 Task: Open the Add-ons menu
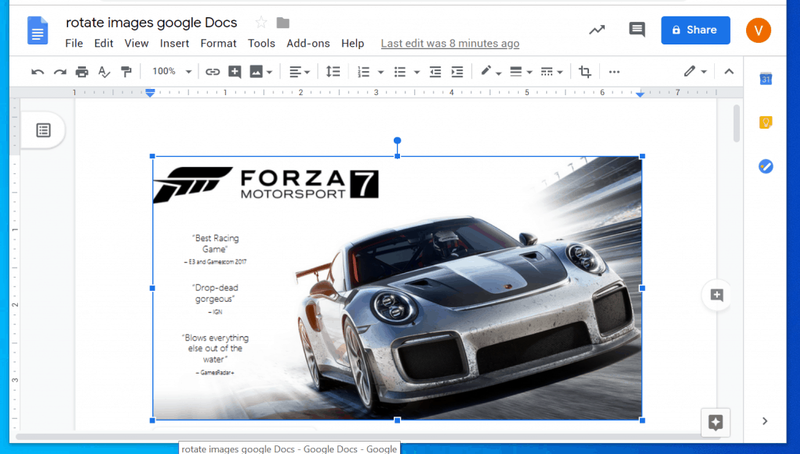308,43
